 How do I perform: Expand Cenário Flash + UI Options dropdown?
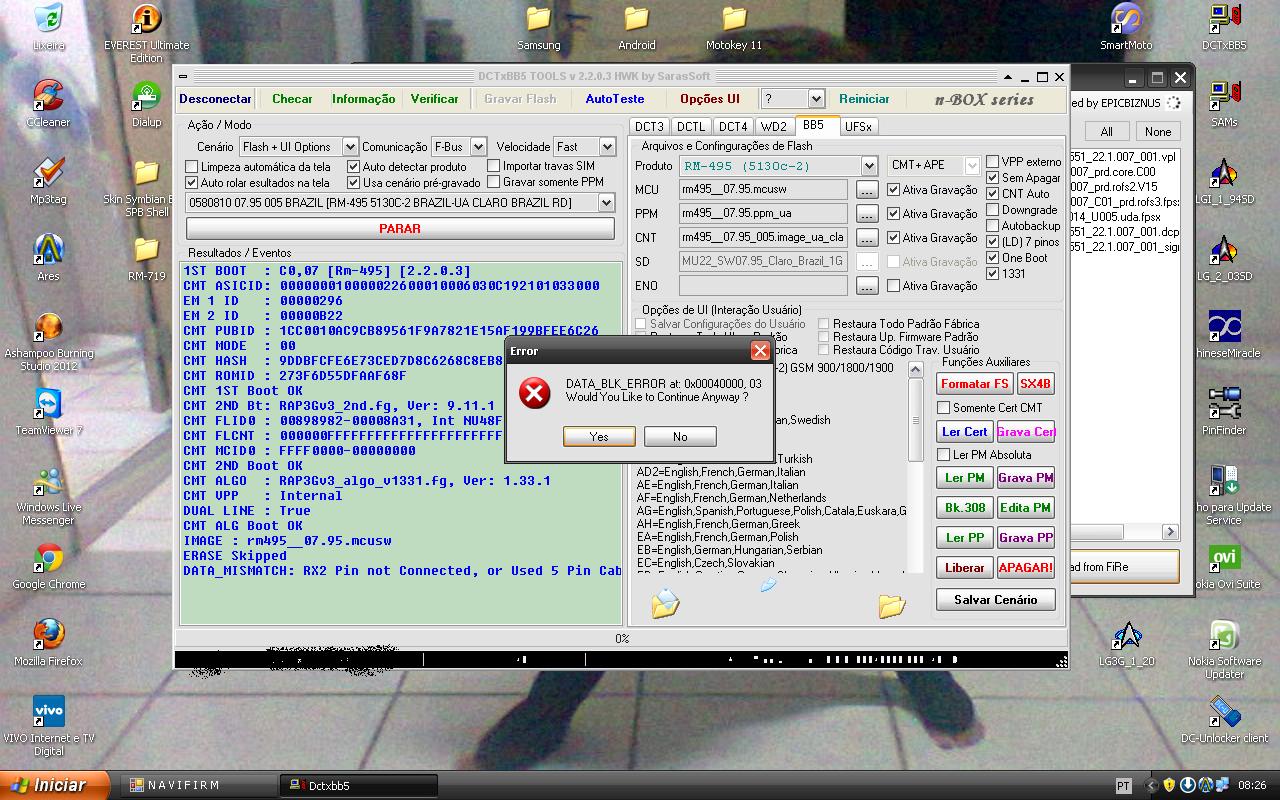[x=350, y=147]
